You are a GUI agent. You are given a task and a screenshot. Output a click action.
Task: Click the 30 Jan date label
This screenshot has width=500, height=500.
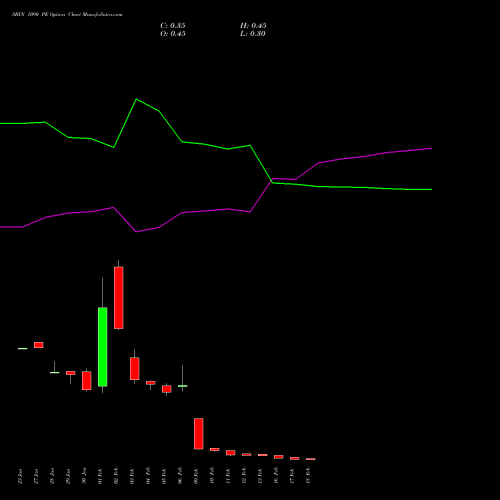pyautogui.click(x=84, y=476)
